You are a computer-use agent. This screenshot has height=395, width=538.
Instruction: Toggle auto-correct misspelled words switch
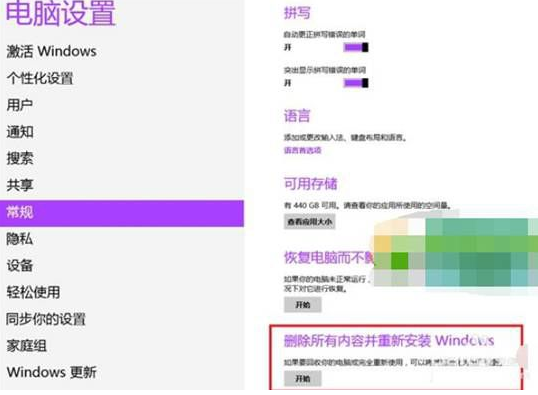(356, 47)
